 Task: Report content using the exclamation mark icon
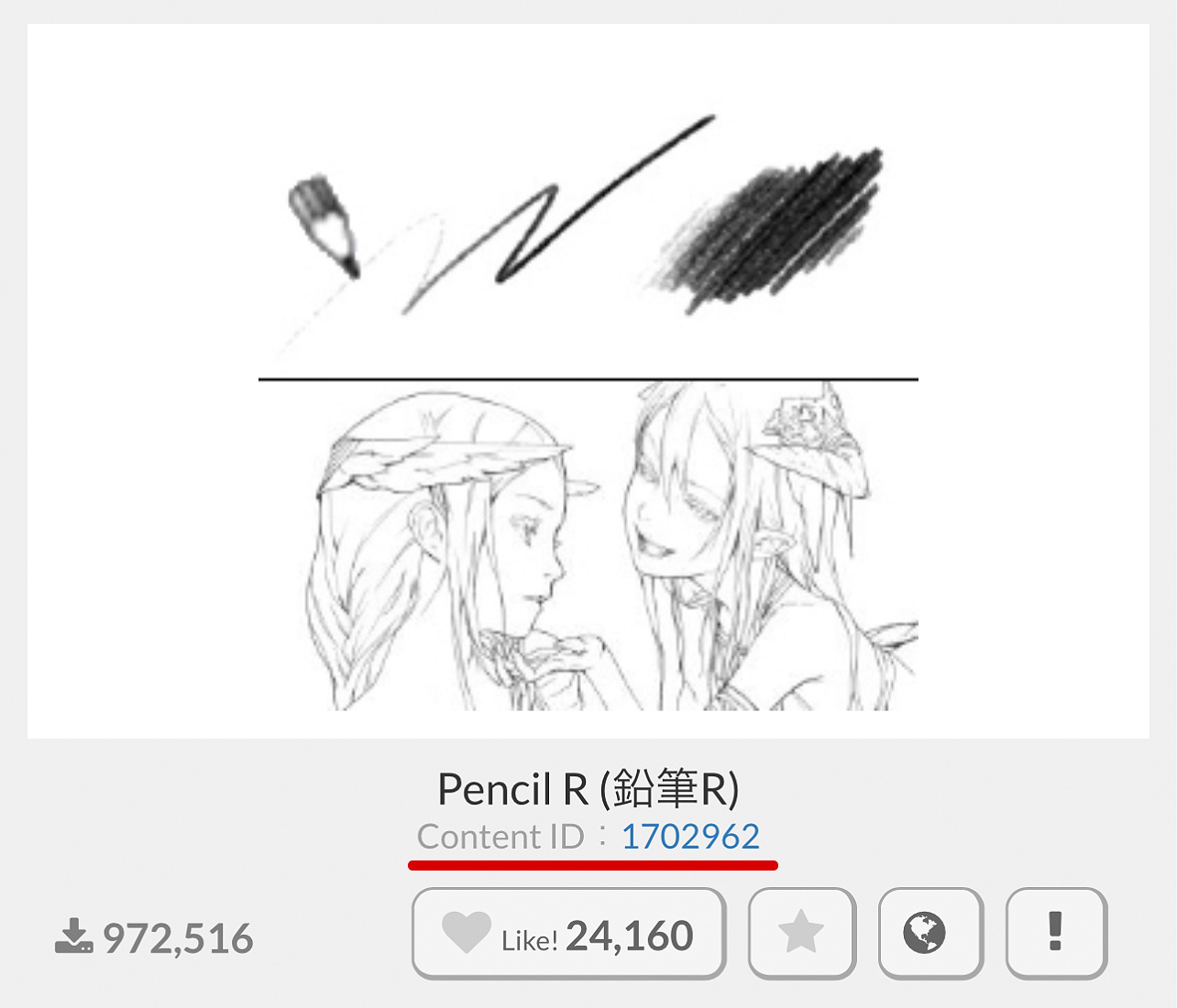[x=1056, y=933]
